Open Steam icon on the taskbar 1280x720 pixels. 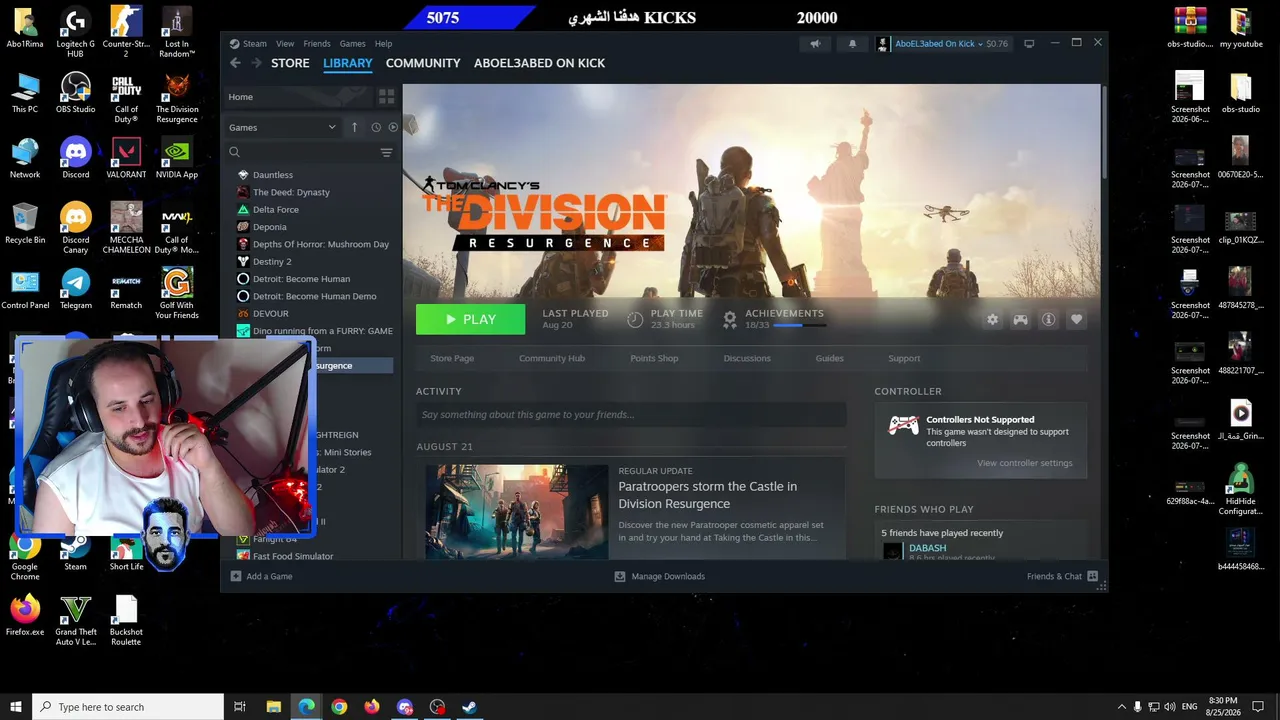pyautogui.click(x=469, y=707)
